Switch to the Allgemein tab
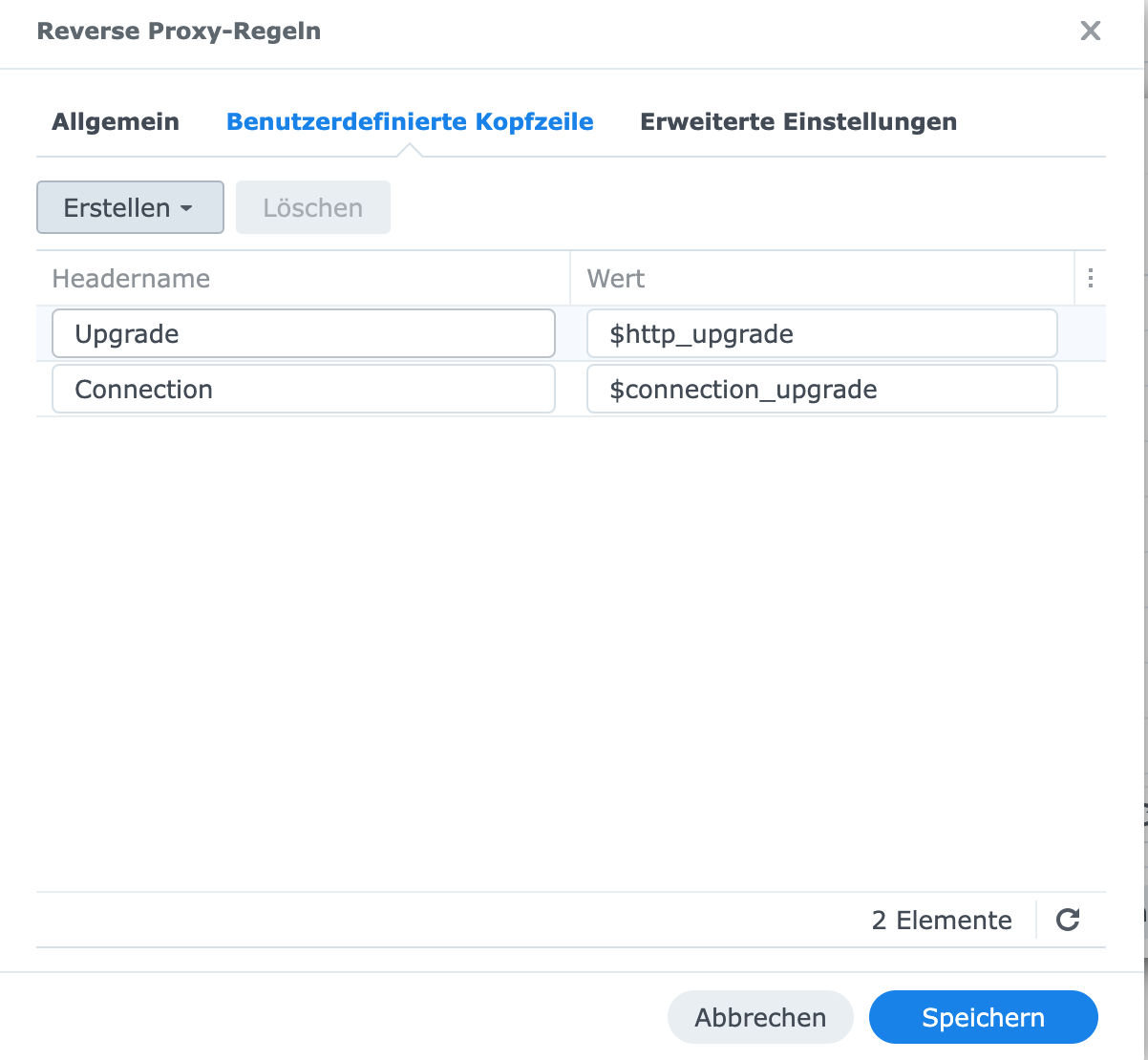Image resolution: width=1148 pixels, height=1060 pixels. click(116, 122)
